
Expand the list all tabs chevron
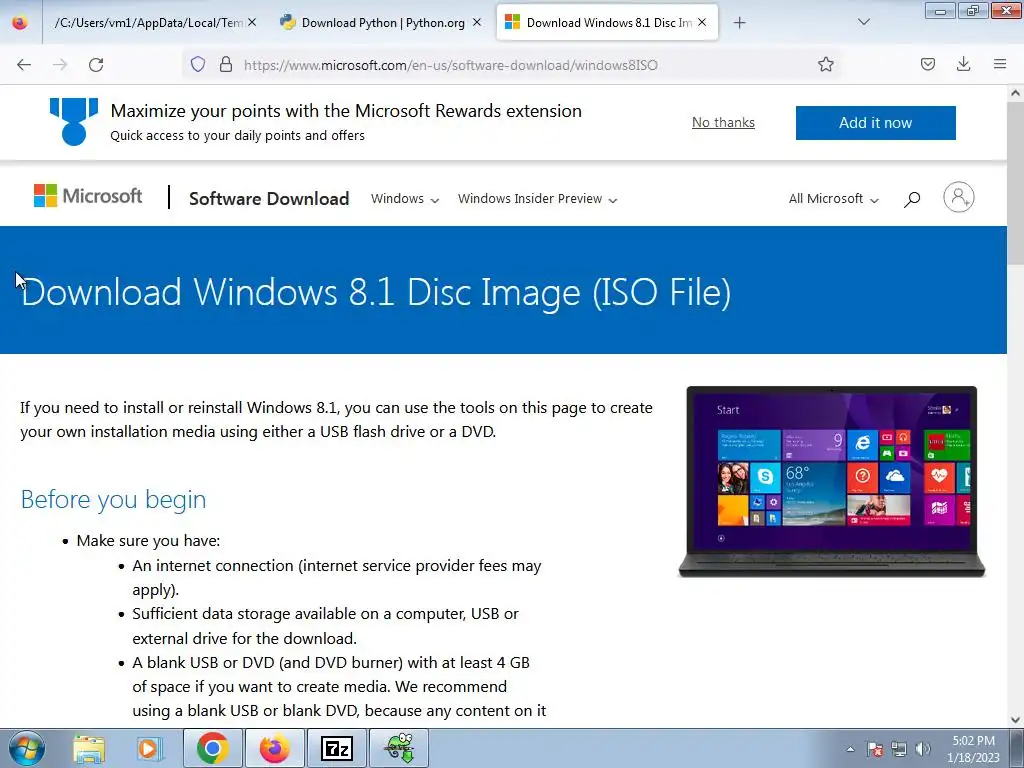coord(863,22)
